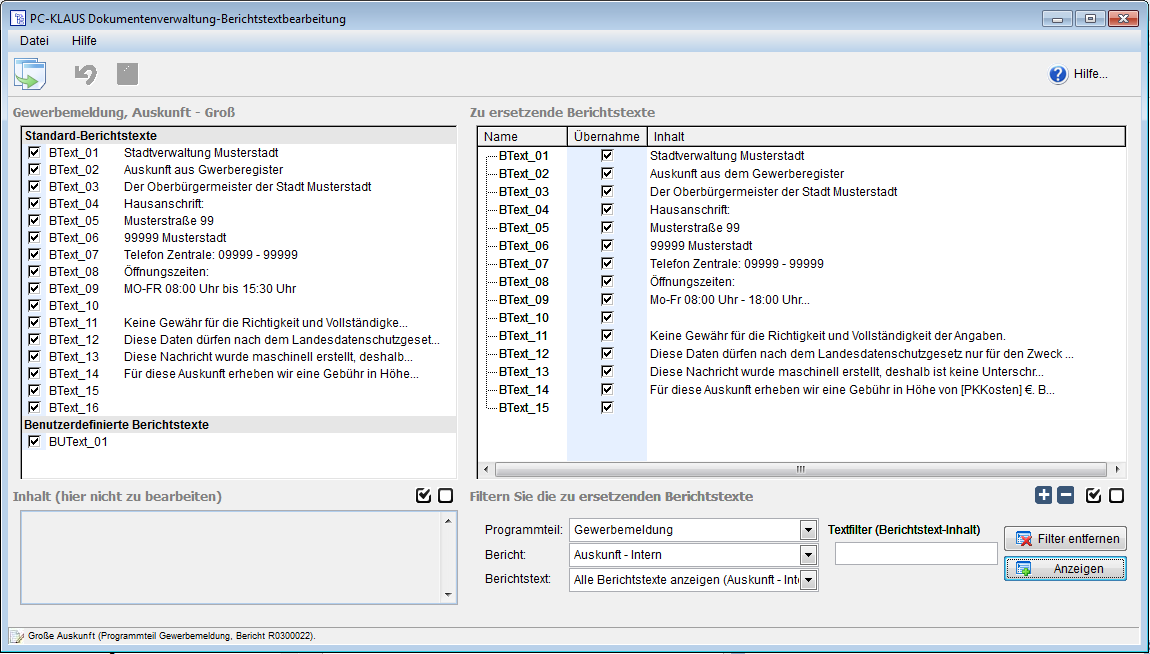
Task: Open Hilfe with the question mark icon
Action: click(1058, 74)
